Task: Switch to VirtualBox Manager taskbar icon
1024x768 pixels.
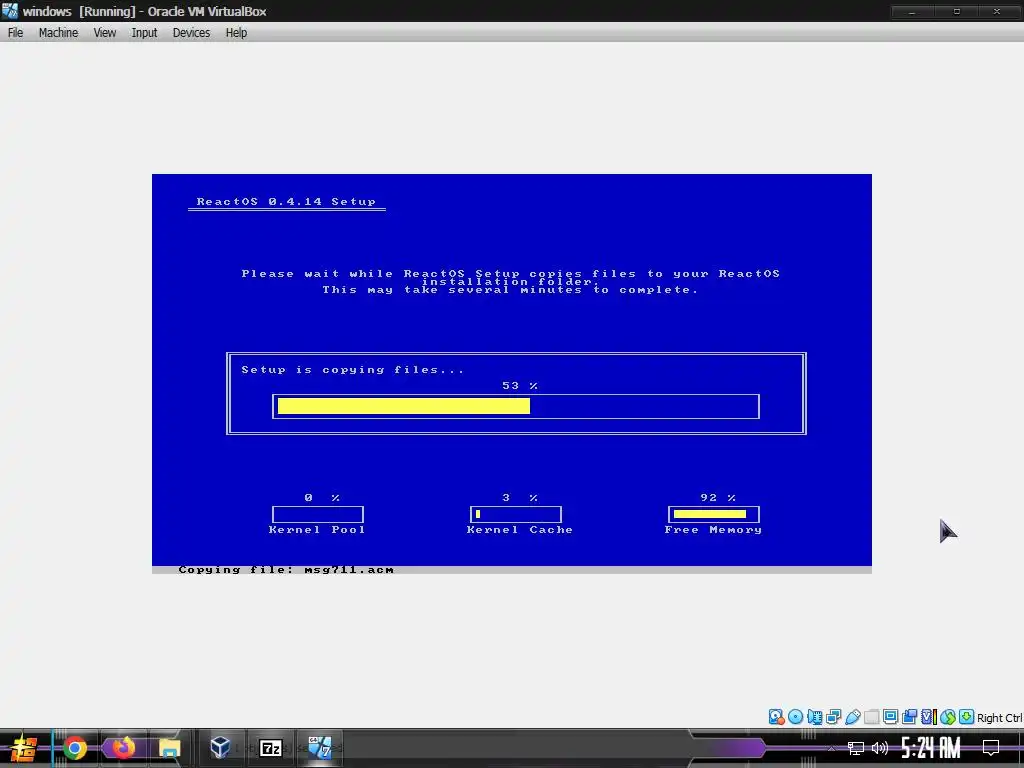Action: [x=220, y=748]
